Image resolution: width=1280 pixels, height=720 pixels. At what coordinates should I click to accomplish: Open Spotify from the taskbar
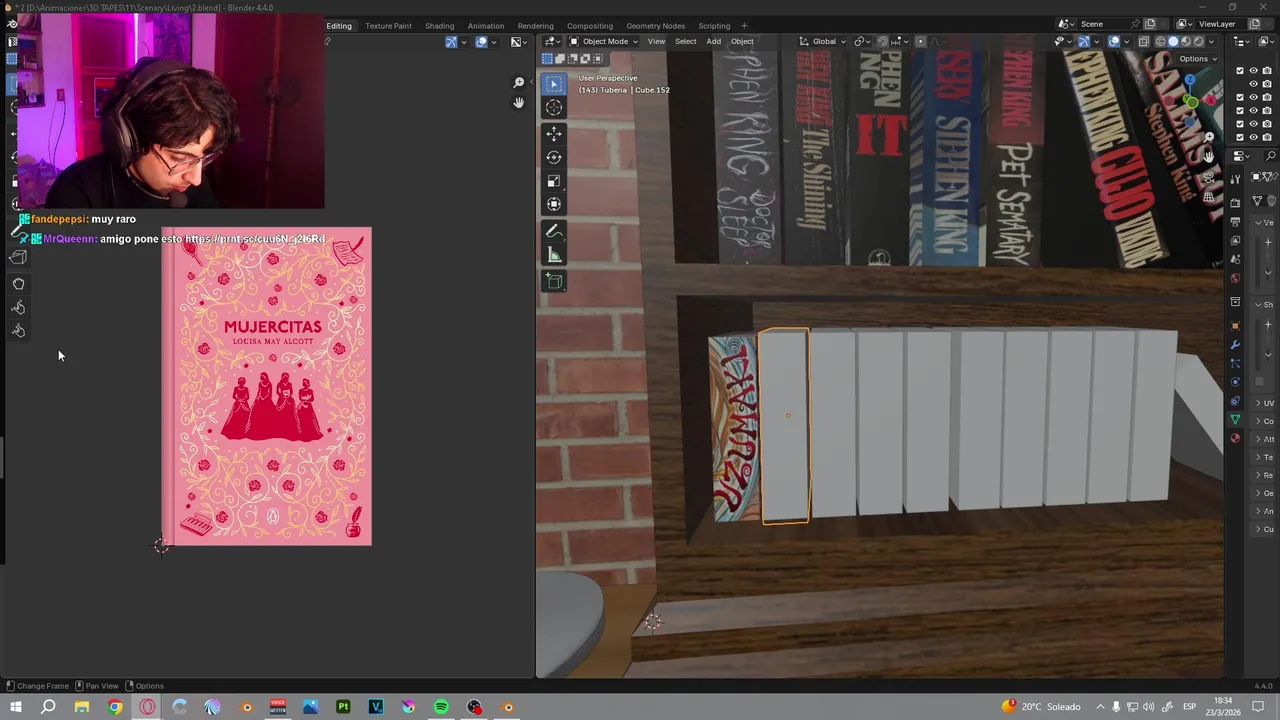point(441,707)
